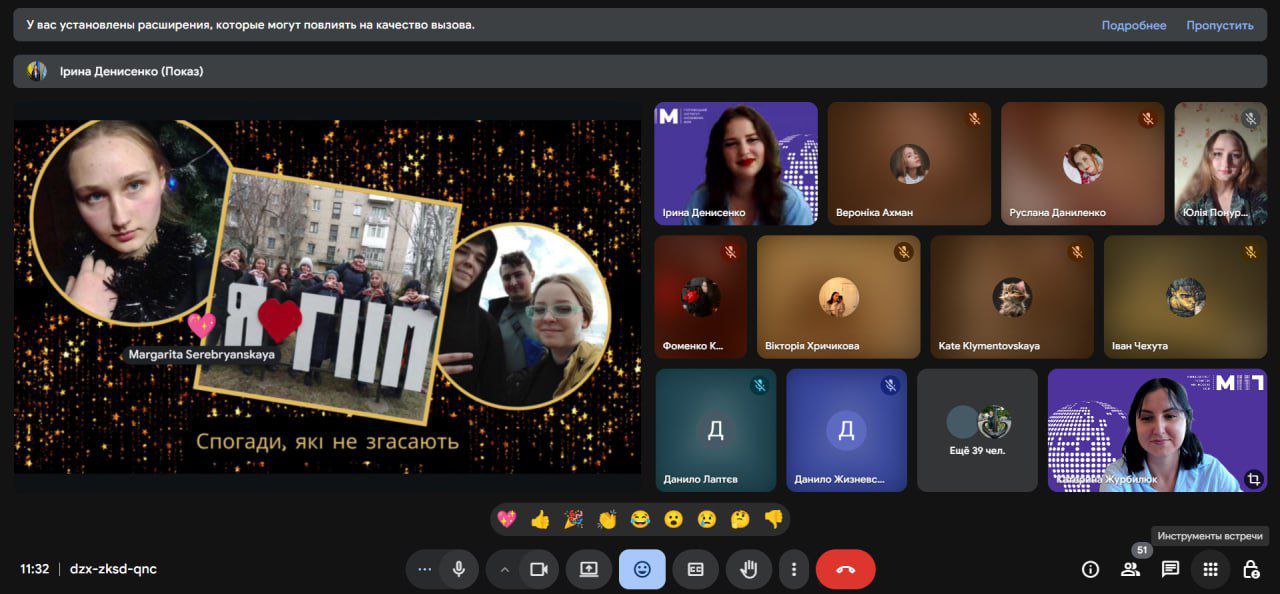Raise hand in the meeting

[748, 569]
